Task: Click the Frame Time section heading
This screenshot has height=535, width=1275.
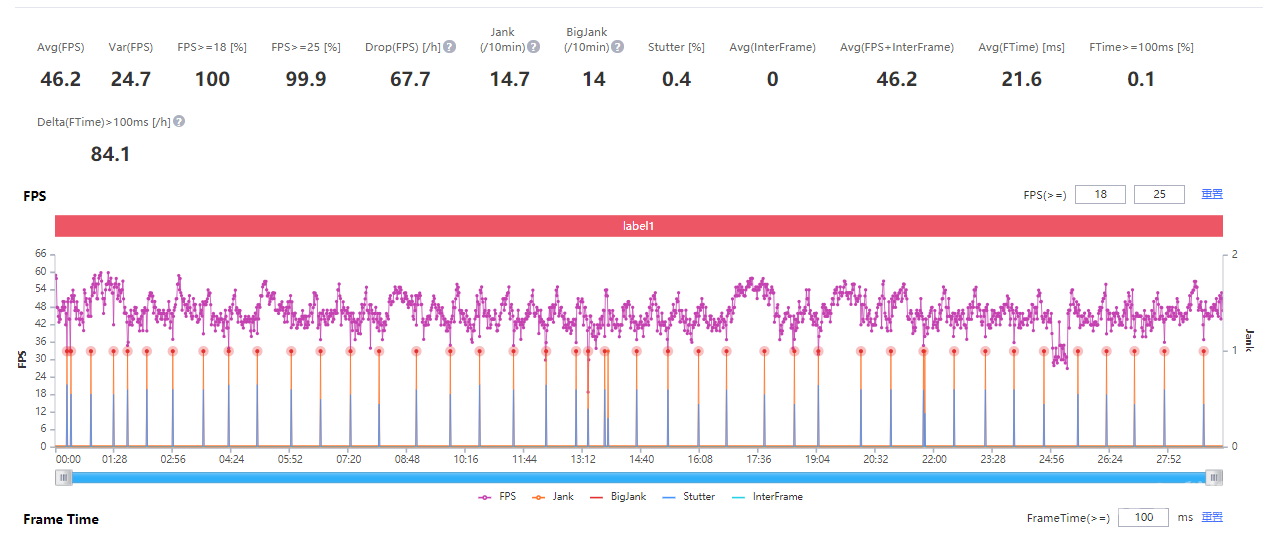Action: click(x=61, y=519)
